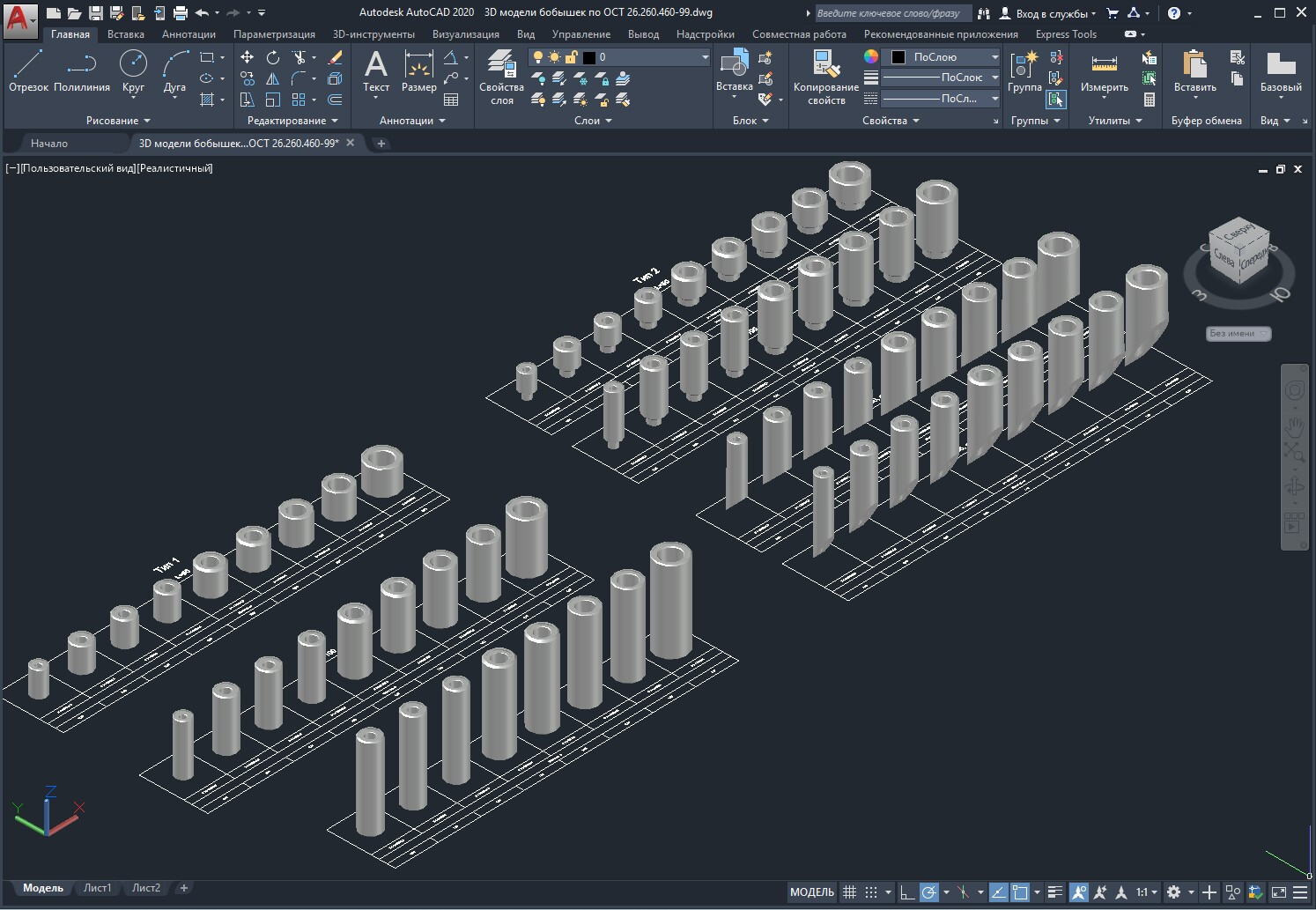Click the МОДЕЛЬ button in status bar
Screen dimensions: 1316x910
coord(811,892)
